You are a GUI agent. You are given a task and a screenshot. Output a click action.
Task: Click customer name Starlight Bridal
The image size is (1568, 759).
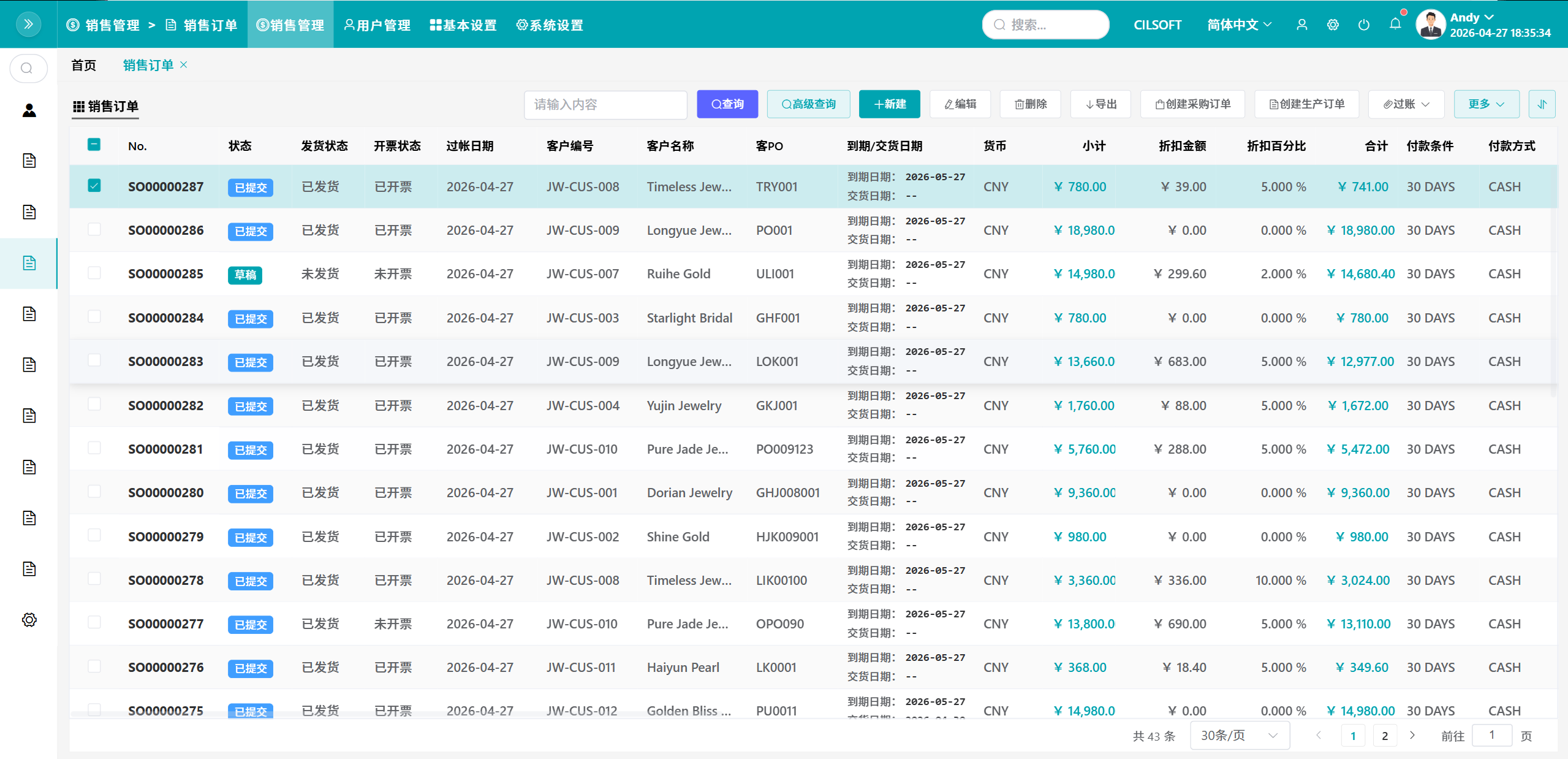click(689, 318)
